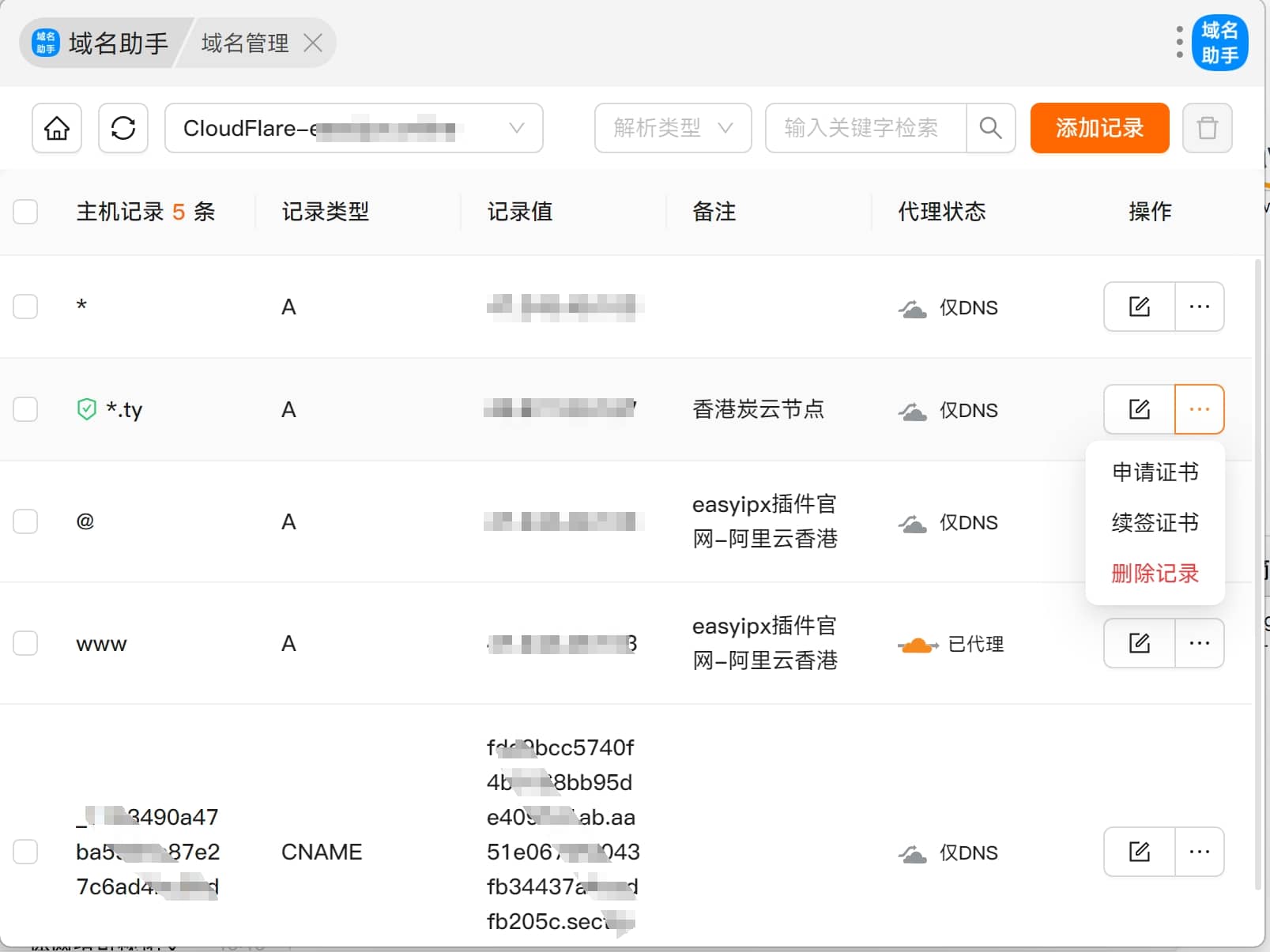Viewport: 1270px width, 952px height.
Task: Check the * record checkbox
Action: pos(25,307)
